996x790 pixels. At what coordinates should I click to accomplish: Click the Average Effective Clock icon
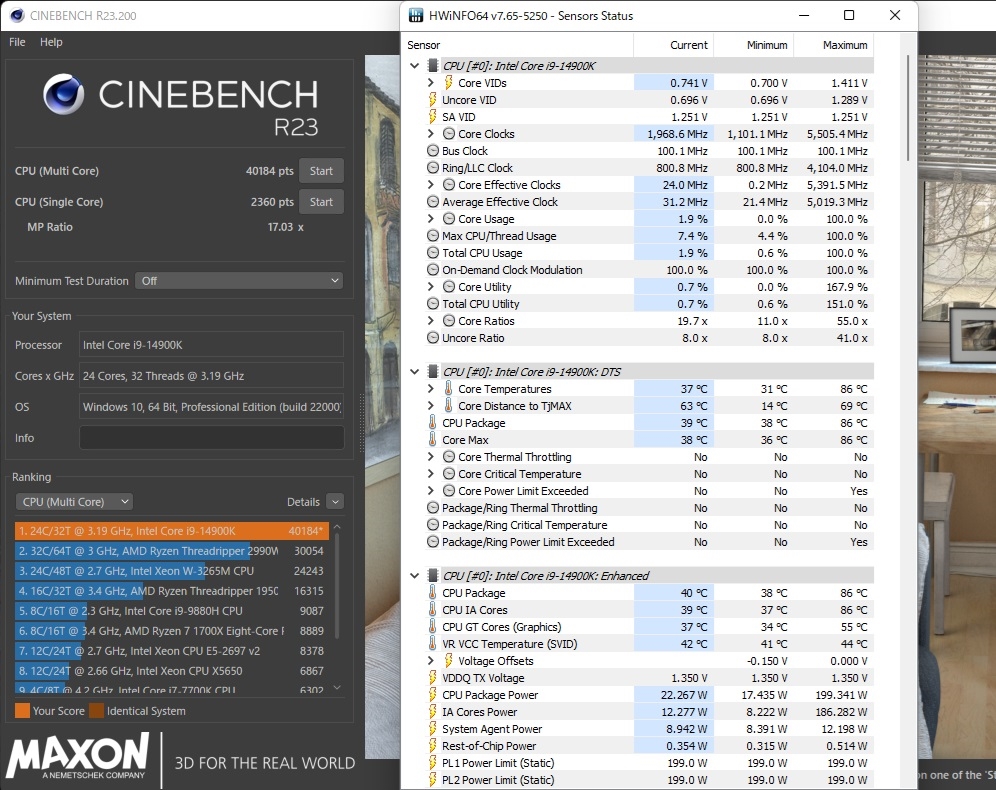point(433,201)
